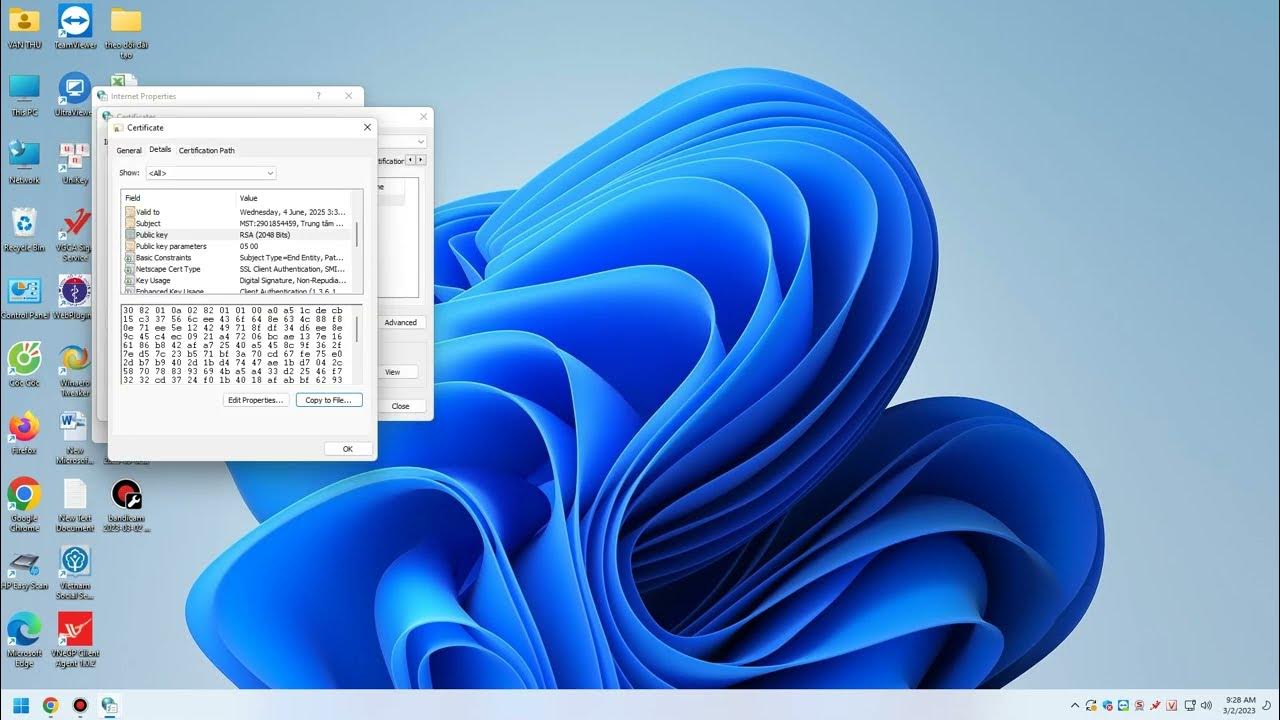The width and height of the screenshot is (1280, 720).
Task: Open the Recycle Bin
Action: [x=24, y=230]
